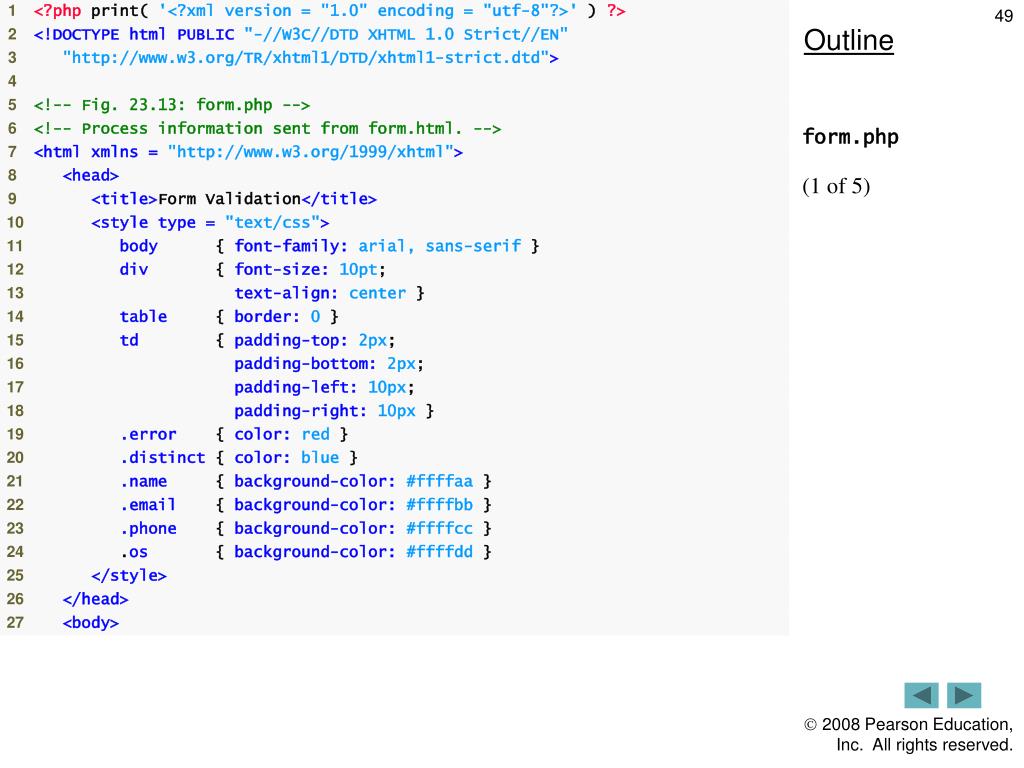Click the .error color: red rule
The height and width of the screenshot is (768, 1024).
coord(234,434)
